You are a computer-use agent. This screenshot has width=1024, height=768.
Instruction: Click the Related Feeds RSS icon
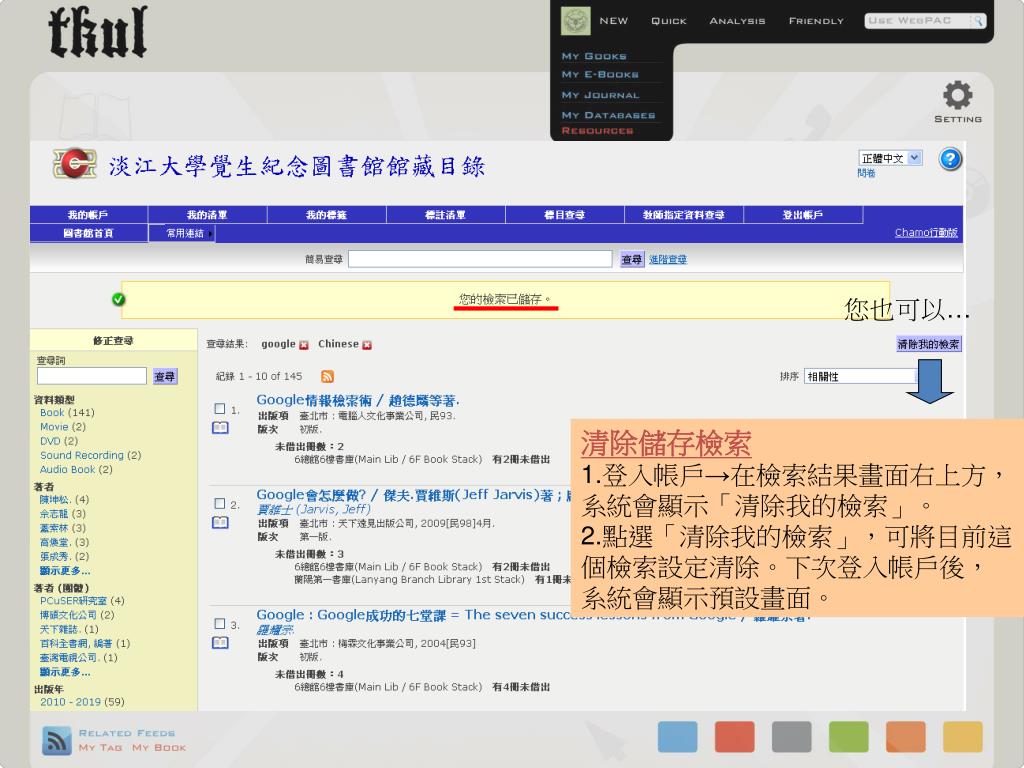click(x=57, y=741)
